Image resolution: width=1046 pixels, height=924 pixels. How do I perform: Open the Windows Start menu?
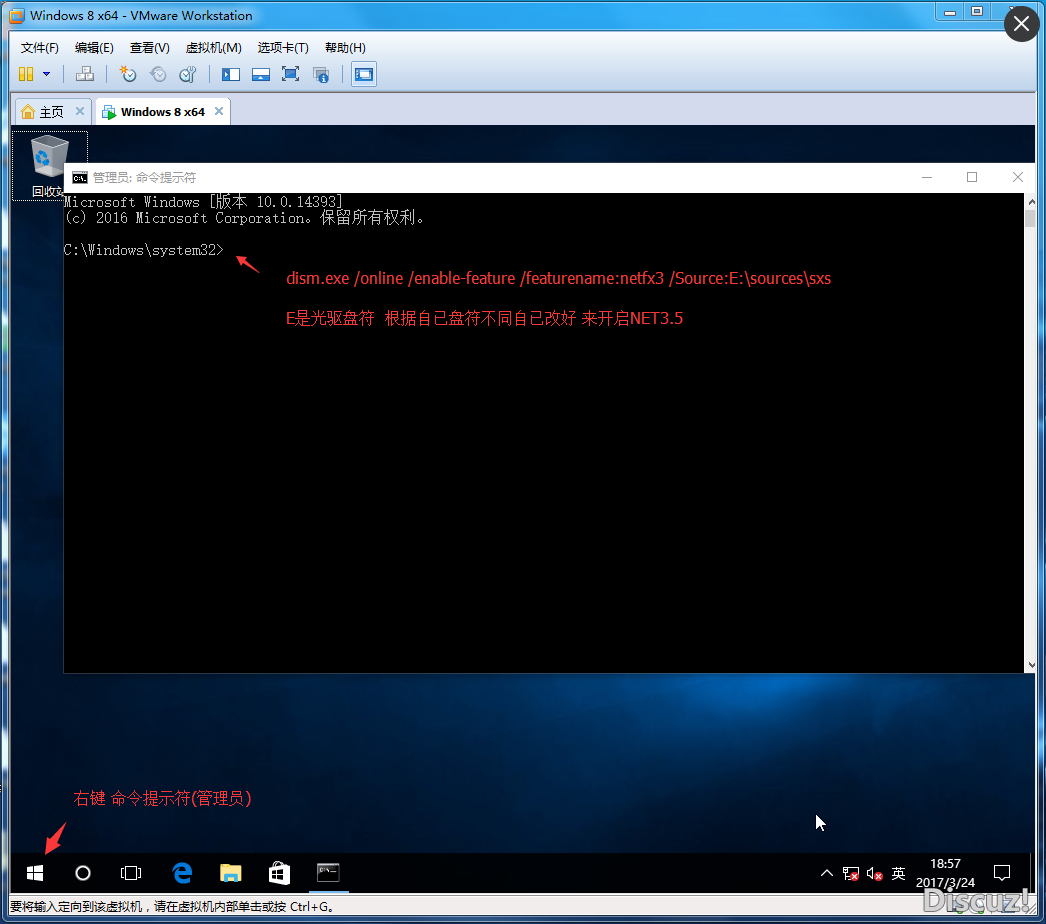35,873
